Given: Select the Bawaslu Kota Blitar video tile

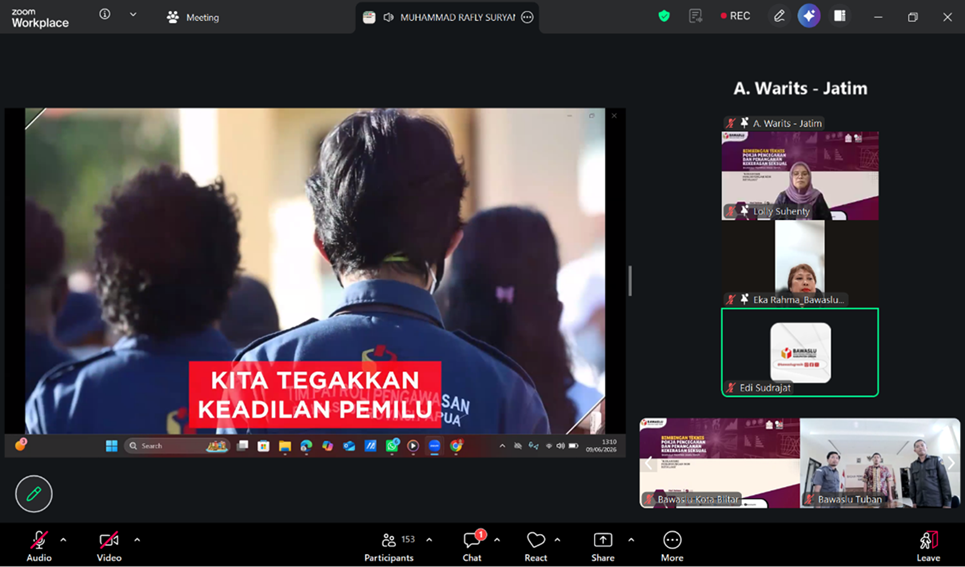Looking at the screenshot, I should pos(719,463).
